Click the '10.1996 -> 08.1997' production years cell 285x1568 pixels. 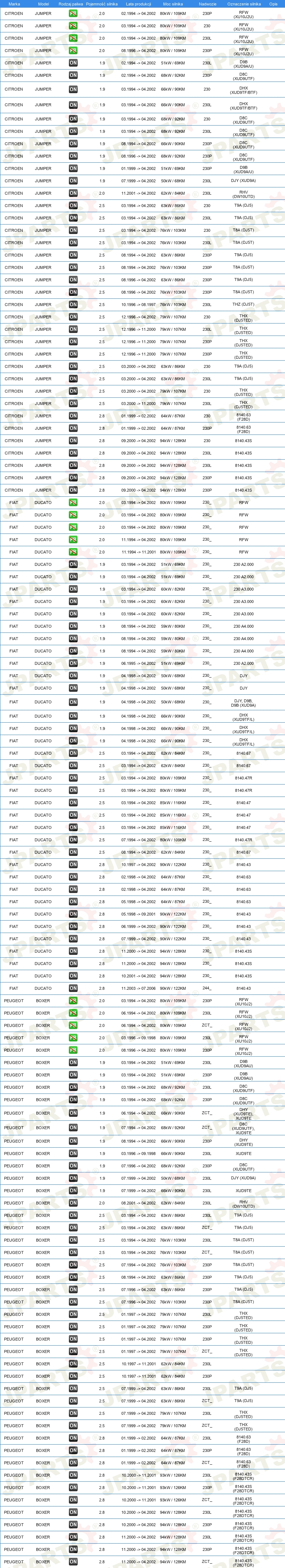pyautogui.click(x=138, y=305)
